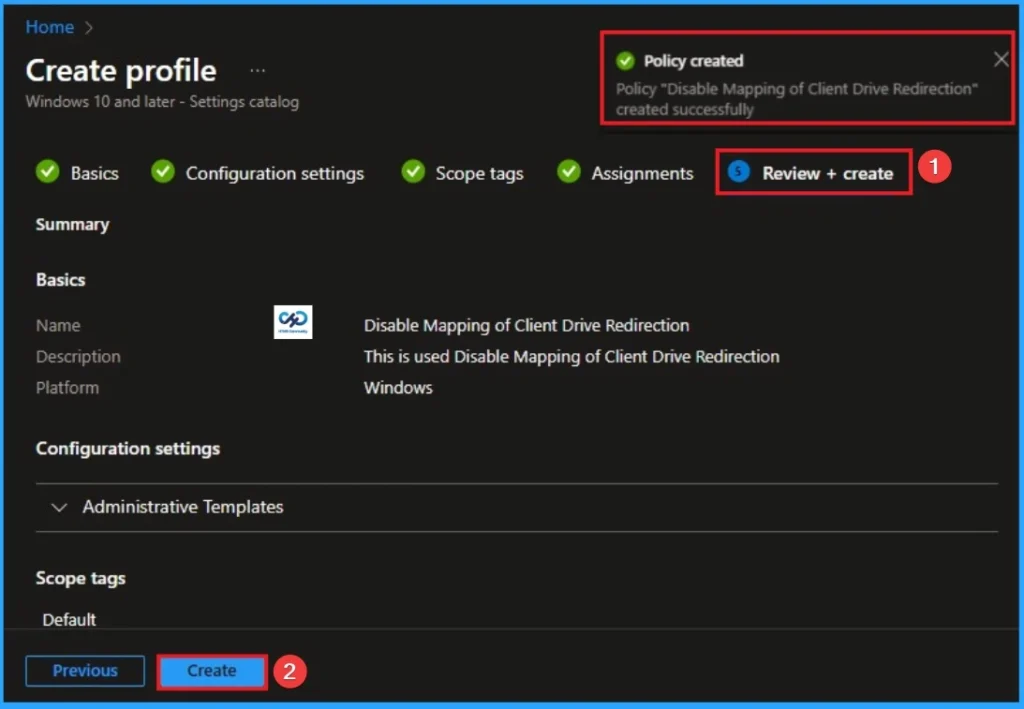Screen dimensions: 1024x709
Task: Click the Previous button
Action: tap(85, 671)
